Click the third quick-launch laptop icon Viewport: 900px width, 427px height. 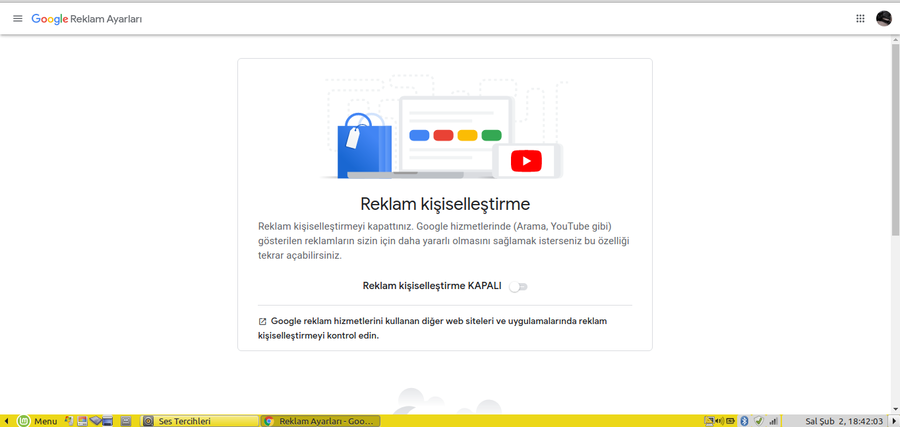[x=95, y=420]
